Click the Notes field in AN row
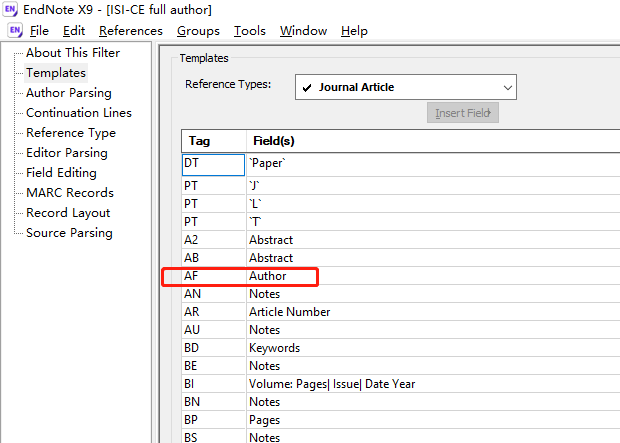 click(x=433, y=294)
